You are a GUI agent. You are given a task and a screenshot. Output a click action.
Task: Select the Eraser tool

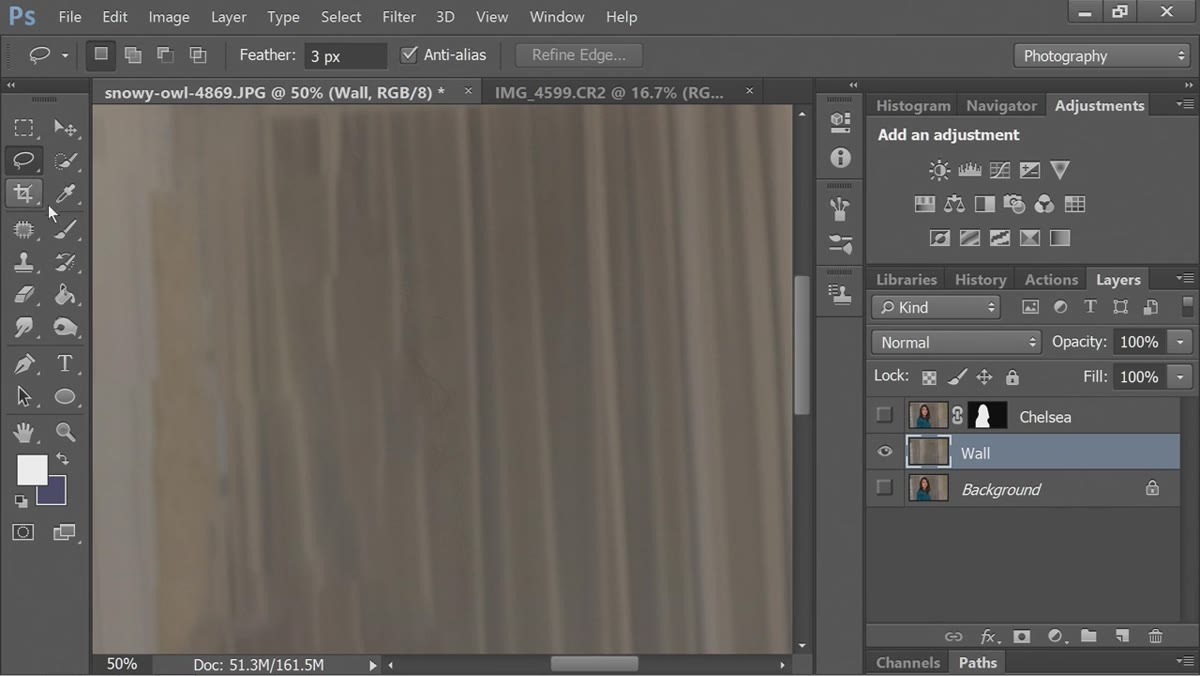click(x=23, y=295)
